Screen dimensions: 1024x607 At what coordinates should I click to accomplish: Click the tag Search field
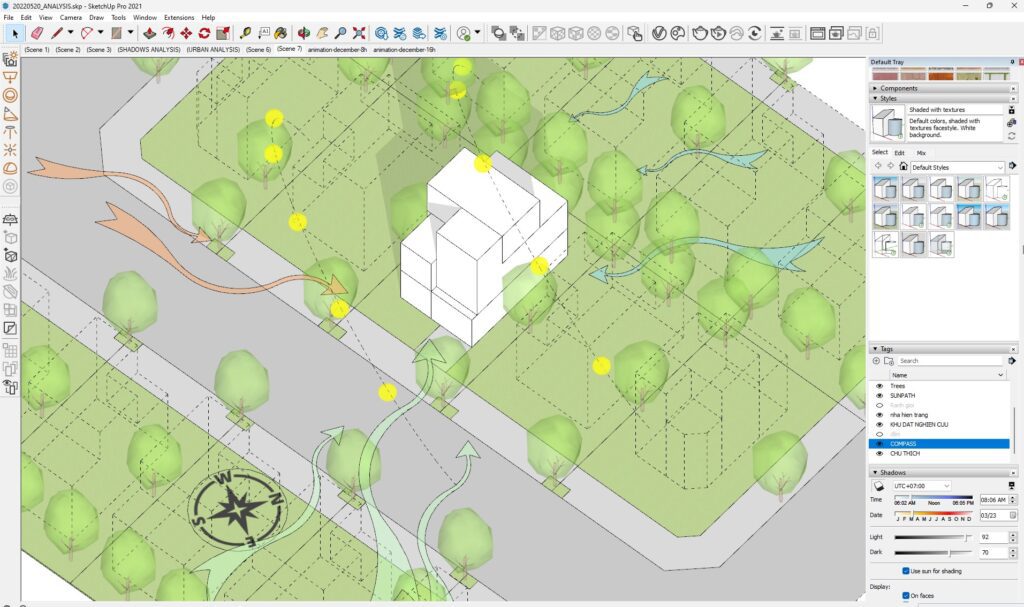coord(950,361)
